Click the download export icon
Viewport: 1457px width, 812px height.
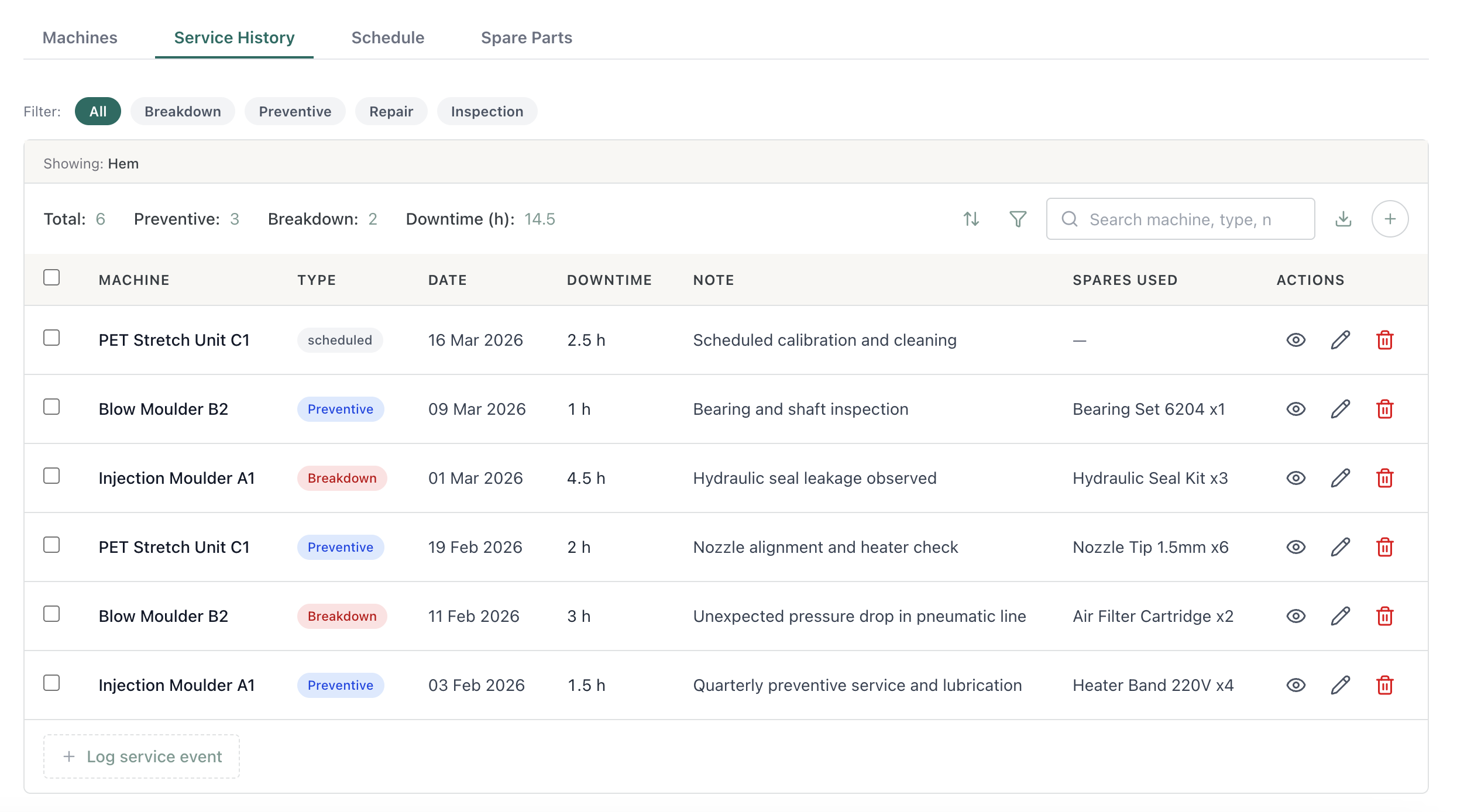pos(1343,219)
